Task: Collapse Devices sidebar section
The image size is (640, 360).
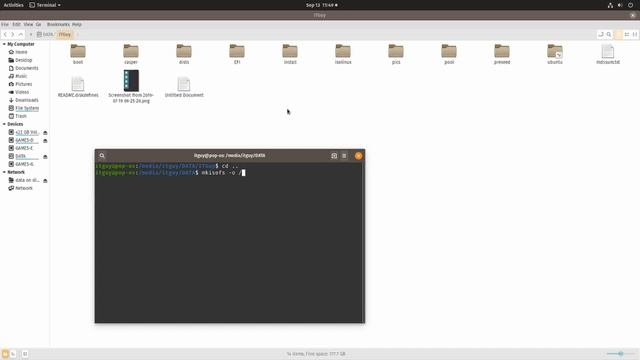Action: click(x=4, y=124)
